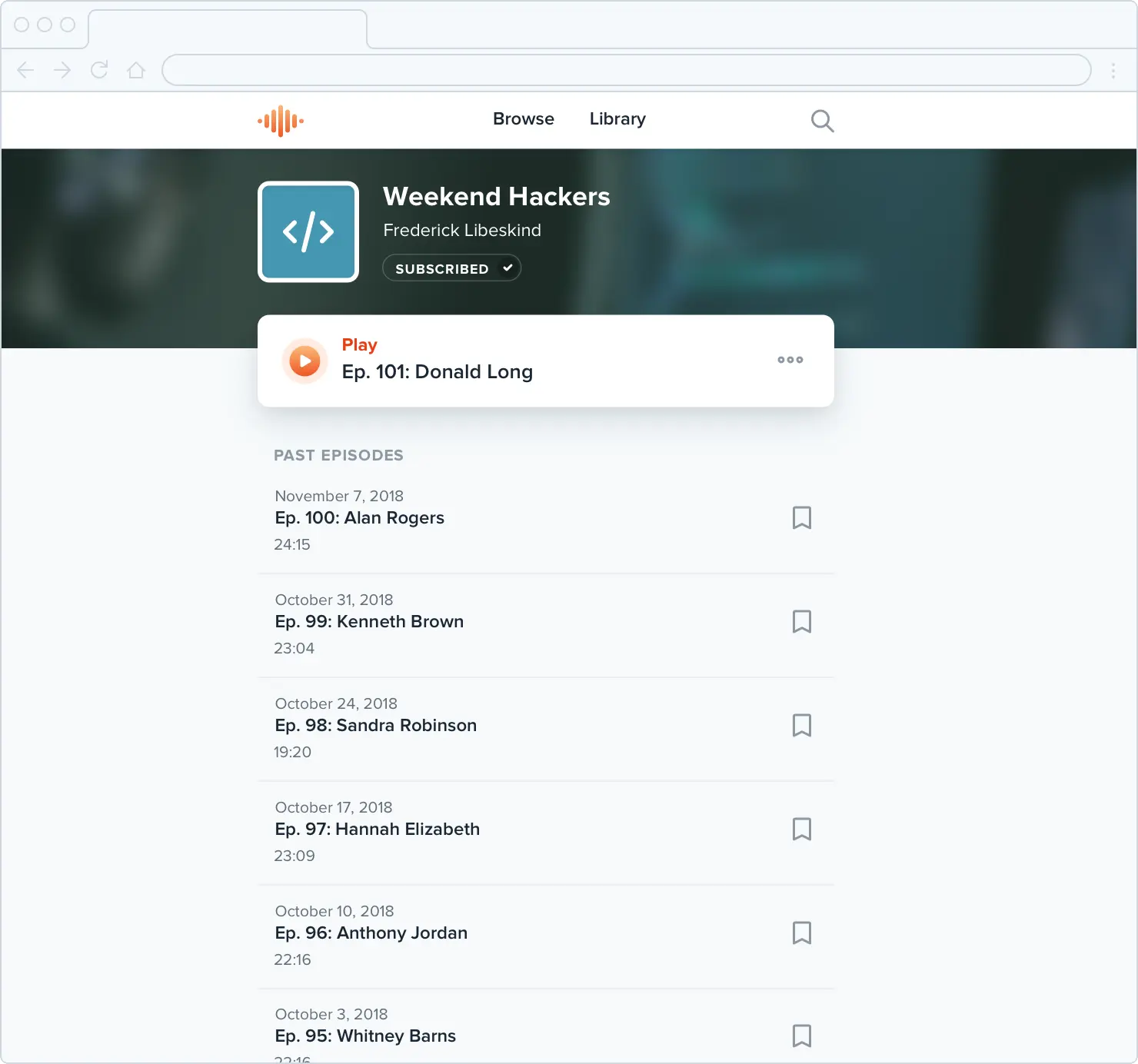1138x1064 pixels.
Task: Open more options for Ep. 101
Action: click(790, 360)
